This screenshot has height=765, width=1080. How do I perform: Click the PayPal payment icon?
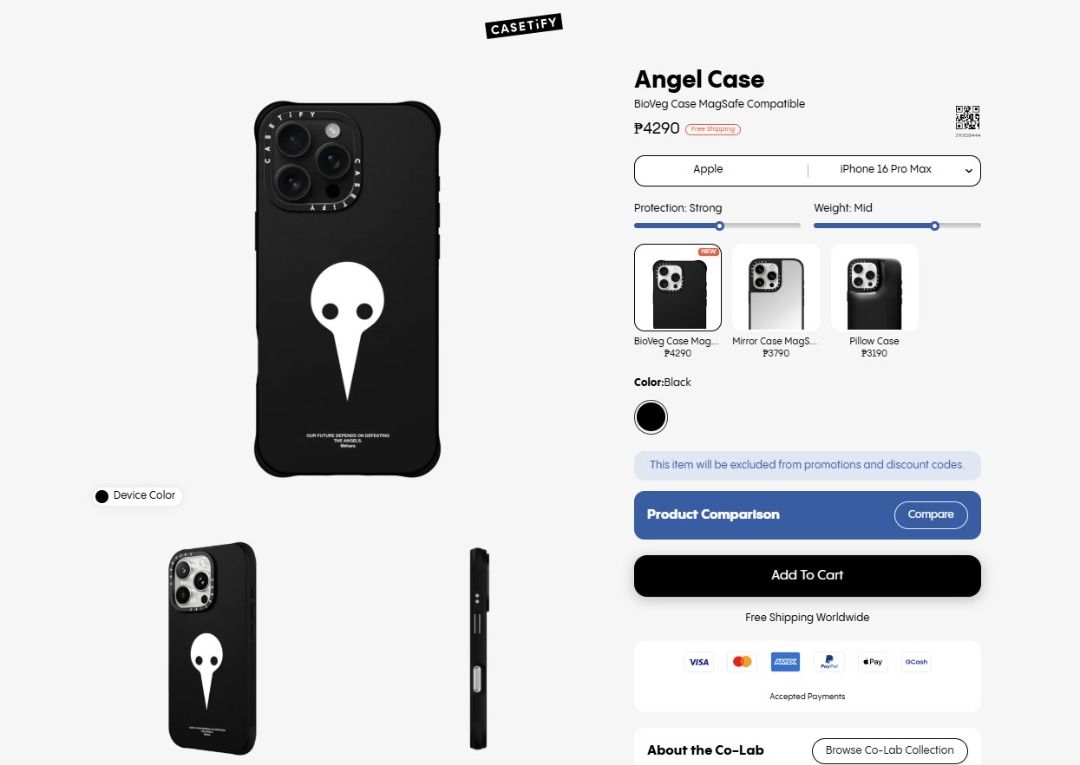tap(829, 662)
